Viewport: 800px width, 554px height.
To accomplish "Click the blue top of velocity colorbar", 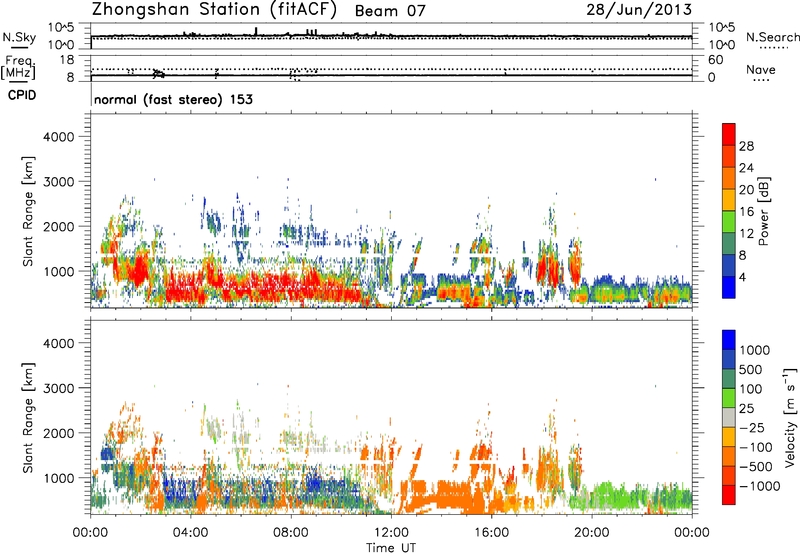I will pos(729,340).
